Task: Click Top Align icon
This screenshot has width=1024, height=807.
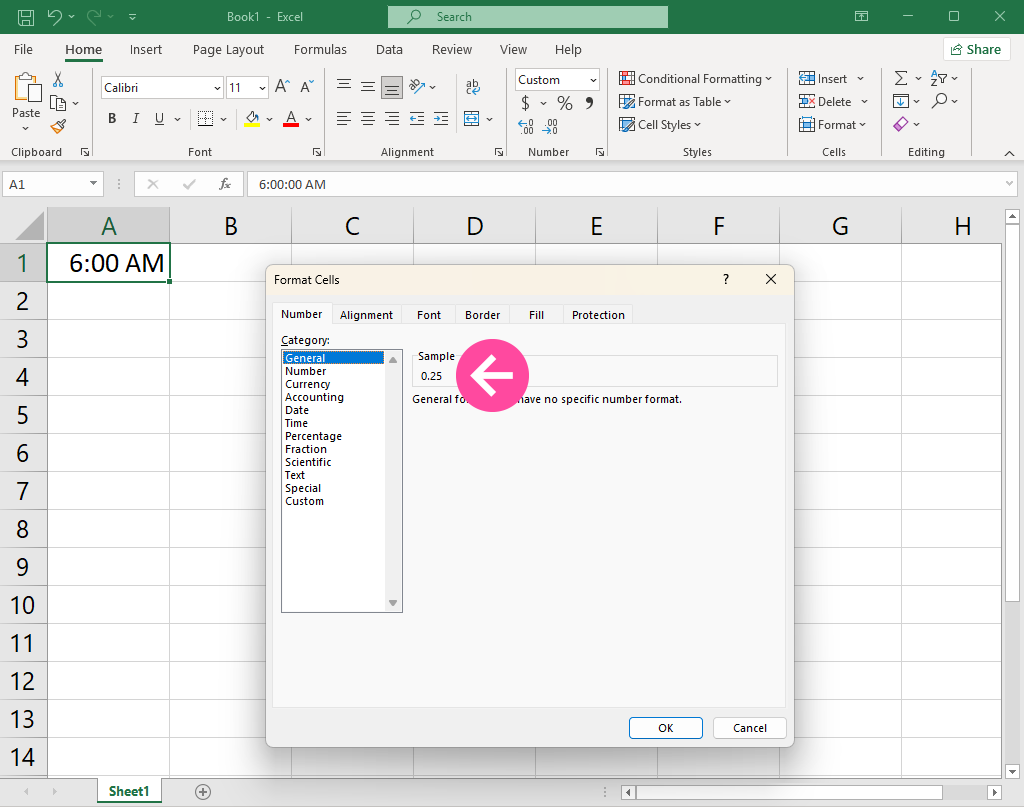Action: [344, 86]
